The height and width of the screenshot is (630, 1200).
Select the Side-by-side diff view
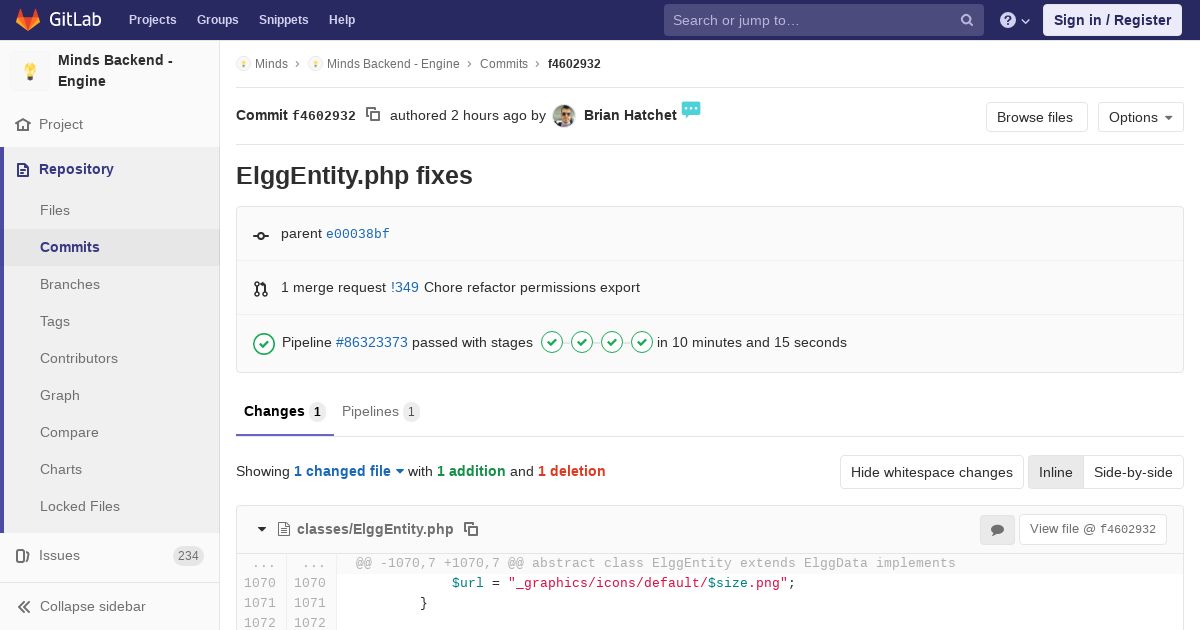pyautogui.click(x=1133, y=472)
